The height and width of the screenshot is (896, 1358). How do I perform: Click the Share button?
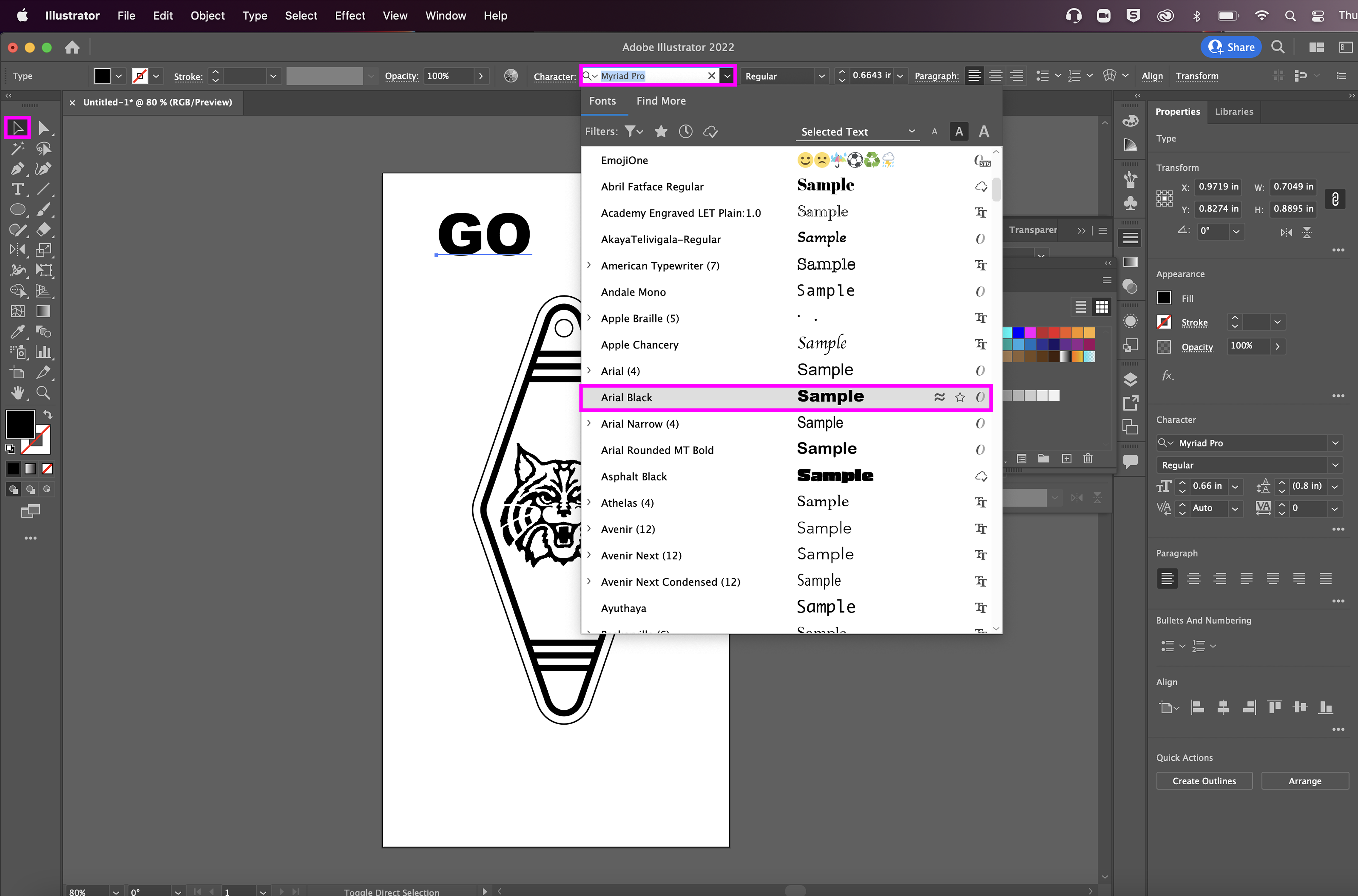click(x=1231, y=47)
